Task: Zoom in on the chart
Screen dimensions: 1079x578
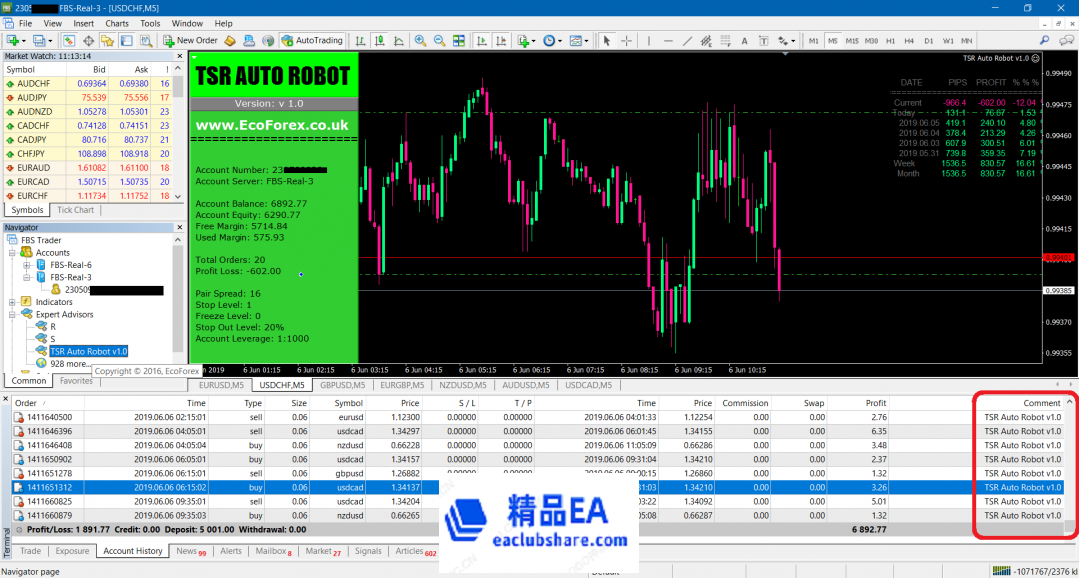Action: click(420, 41)
